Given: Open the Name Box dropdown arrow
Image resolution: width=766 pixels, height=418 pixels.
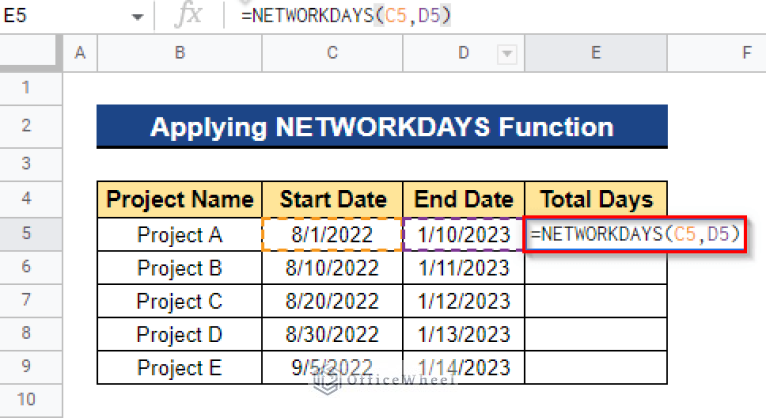Looking at the screenshot, I should tap(137, 17).
